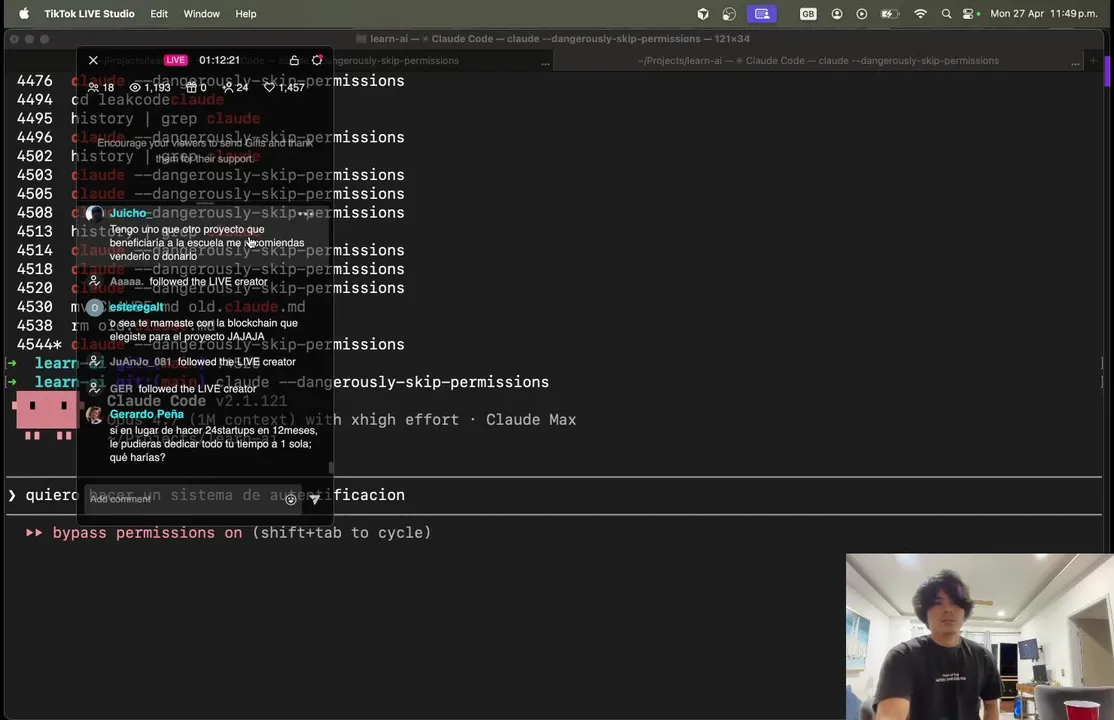1114x720 pixels.
Task: Click the Encourage your viewers to send Gifts message
Action: [205, 151]
